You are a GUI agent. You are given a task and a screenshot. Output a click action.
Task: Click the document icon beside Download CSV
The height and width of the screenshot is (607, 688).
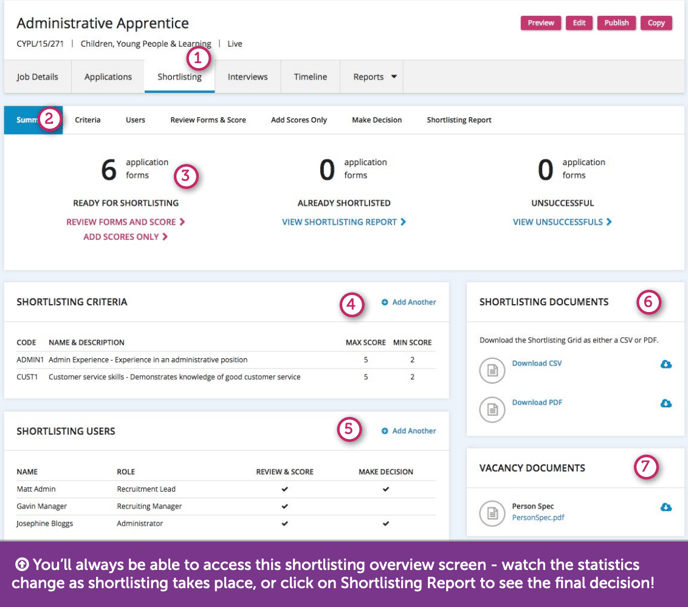click(490, 370)
